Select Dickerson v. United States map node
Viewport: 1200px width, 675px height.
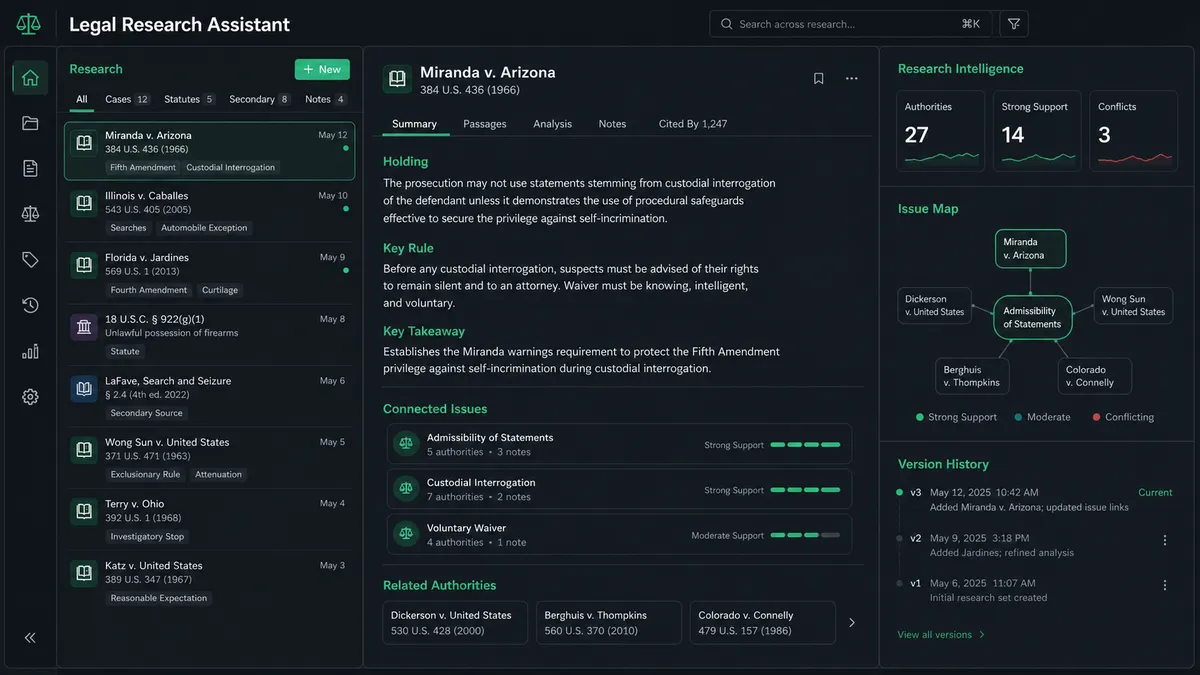(935, 305)
